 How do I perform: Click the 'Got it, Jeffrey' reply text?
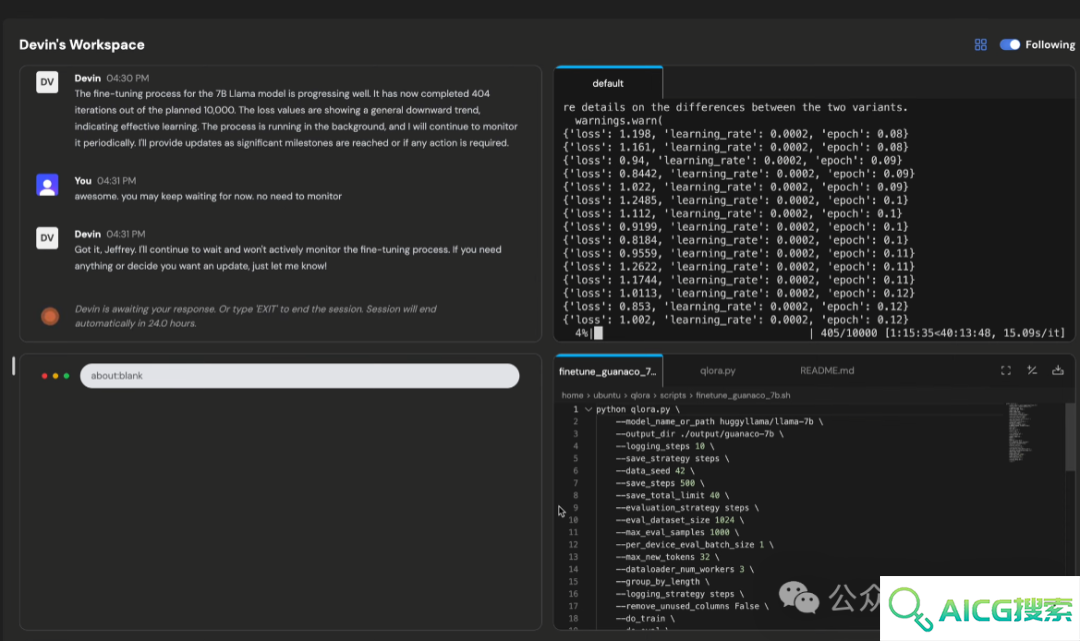(288, 258)
